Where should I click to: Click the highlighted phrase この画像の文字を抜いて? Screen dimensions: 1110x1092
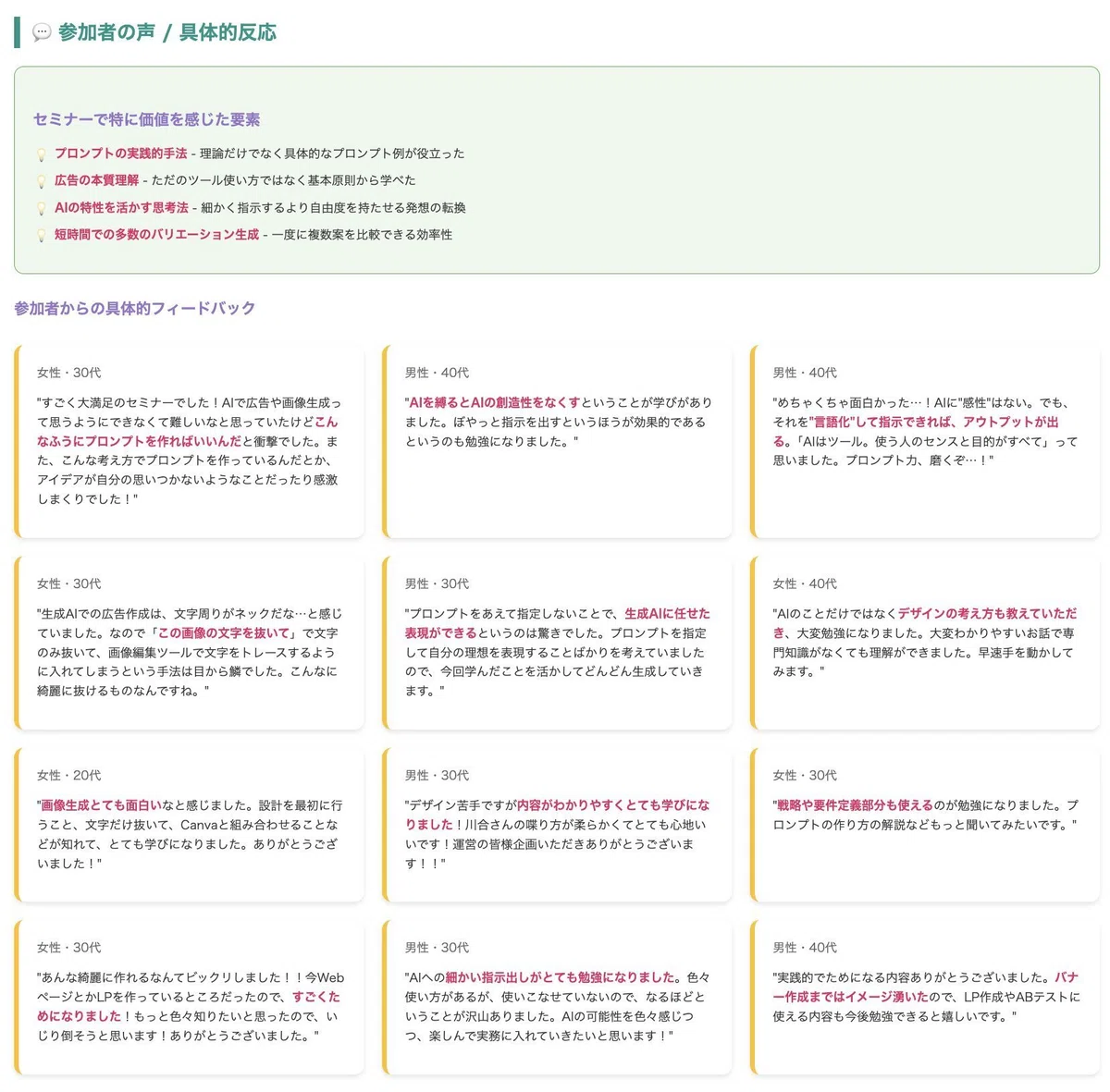tap(225, 633)
